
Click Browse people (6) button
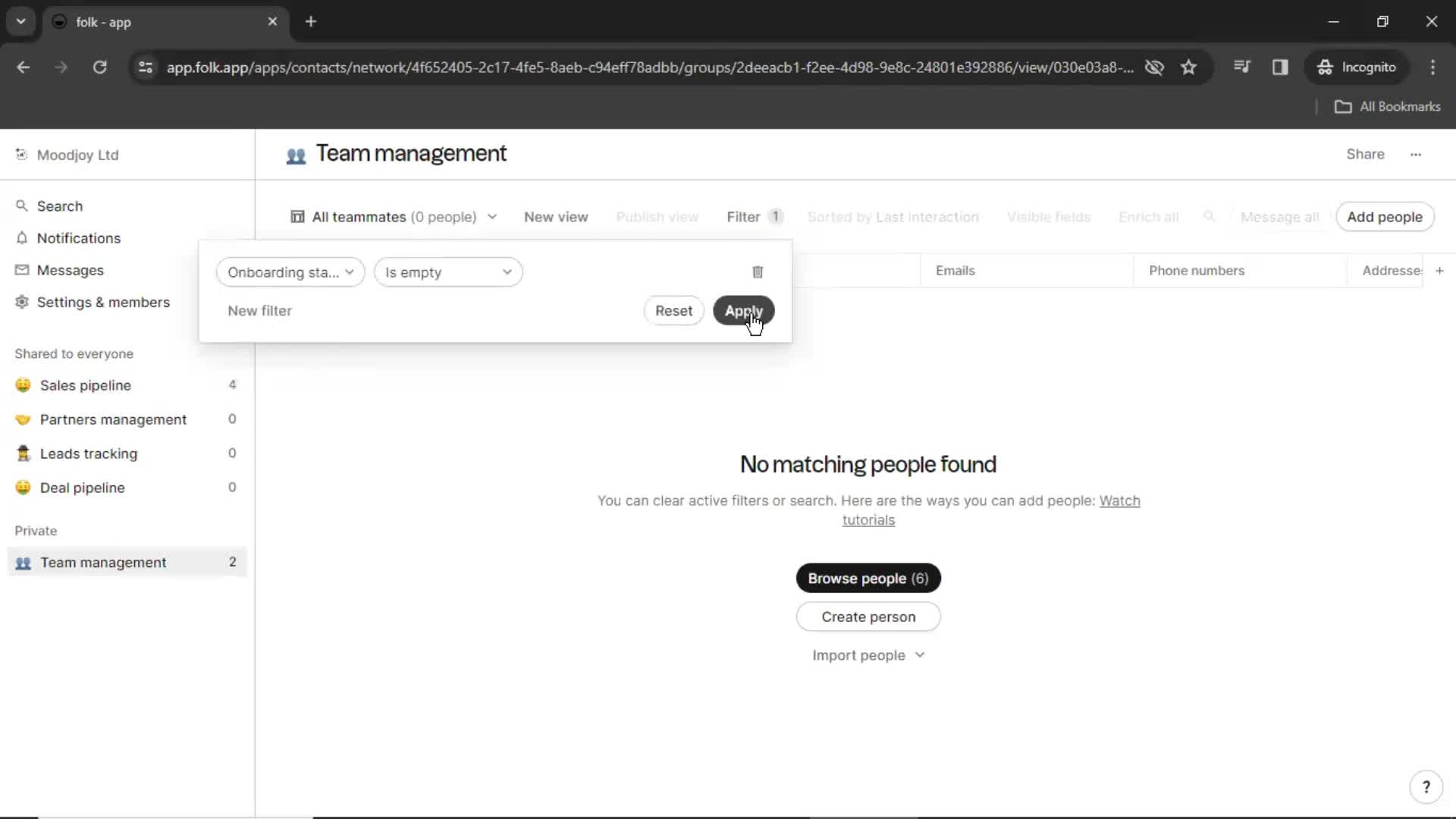pos(868,579)
